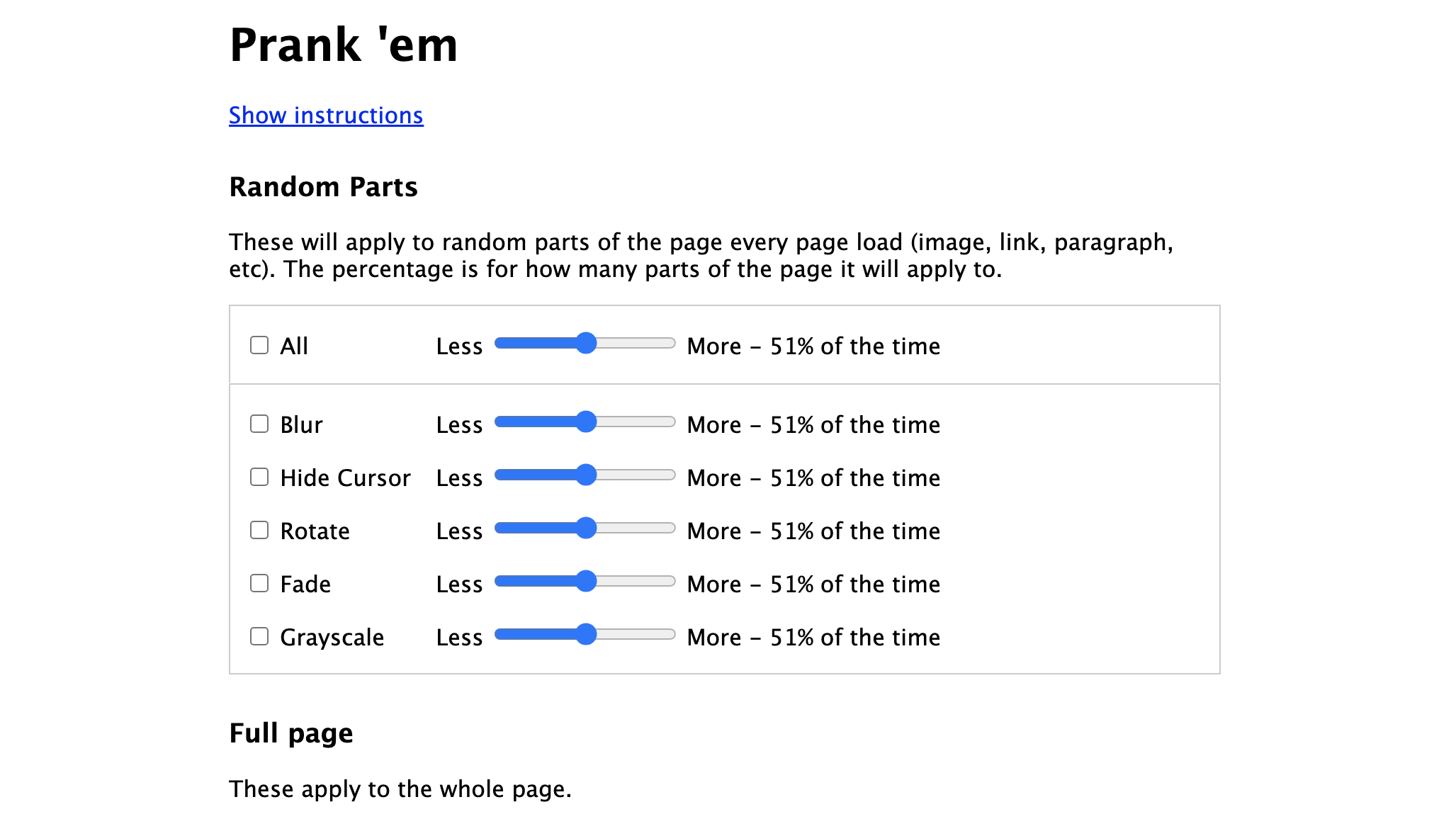
Task: Toggle the Hide Cursor checkbox
Action: click(x=259, y=477)
